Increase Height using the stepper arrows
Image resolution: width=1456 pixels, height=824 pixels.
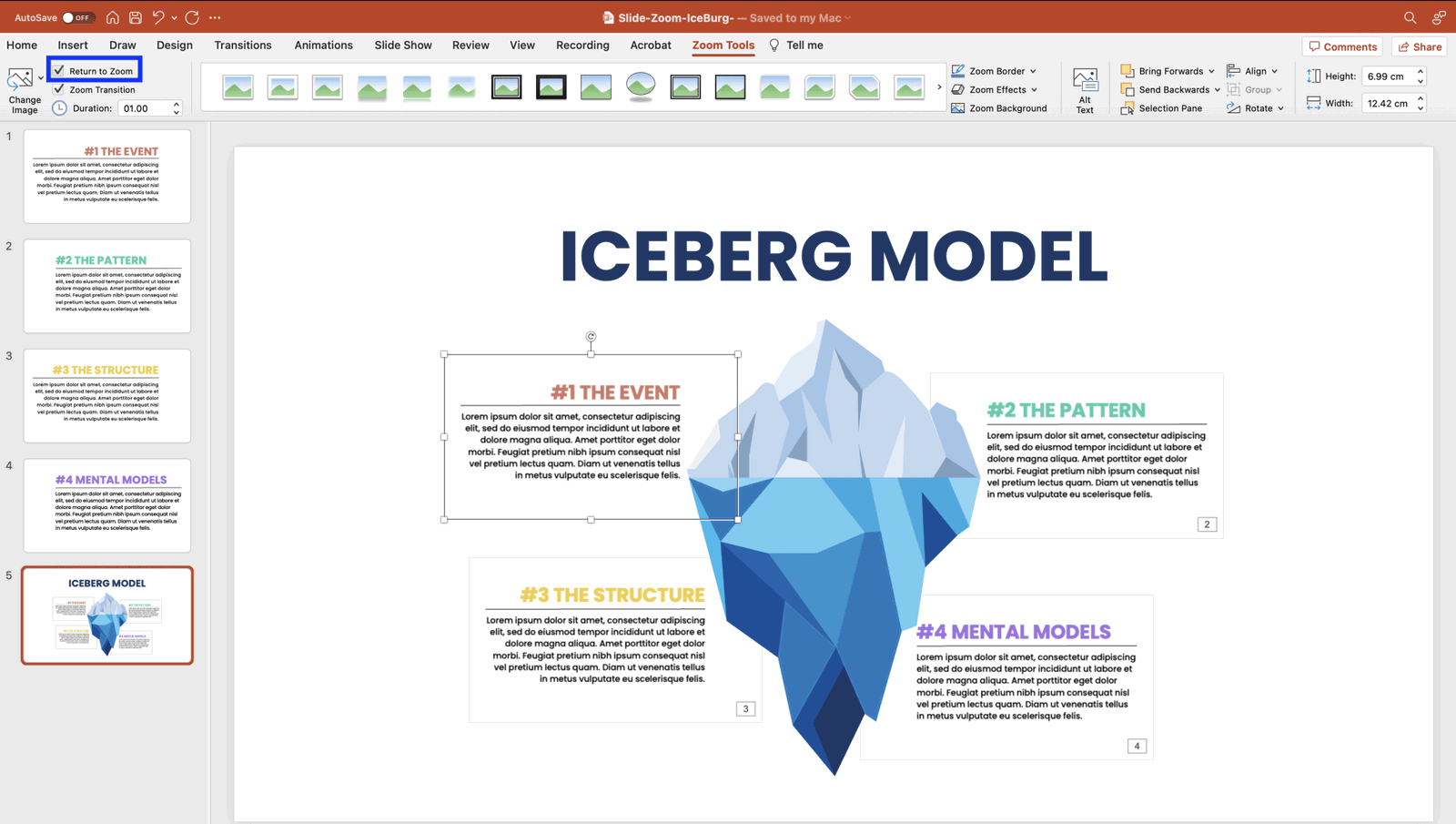(x=1421, y=72)
